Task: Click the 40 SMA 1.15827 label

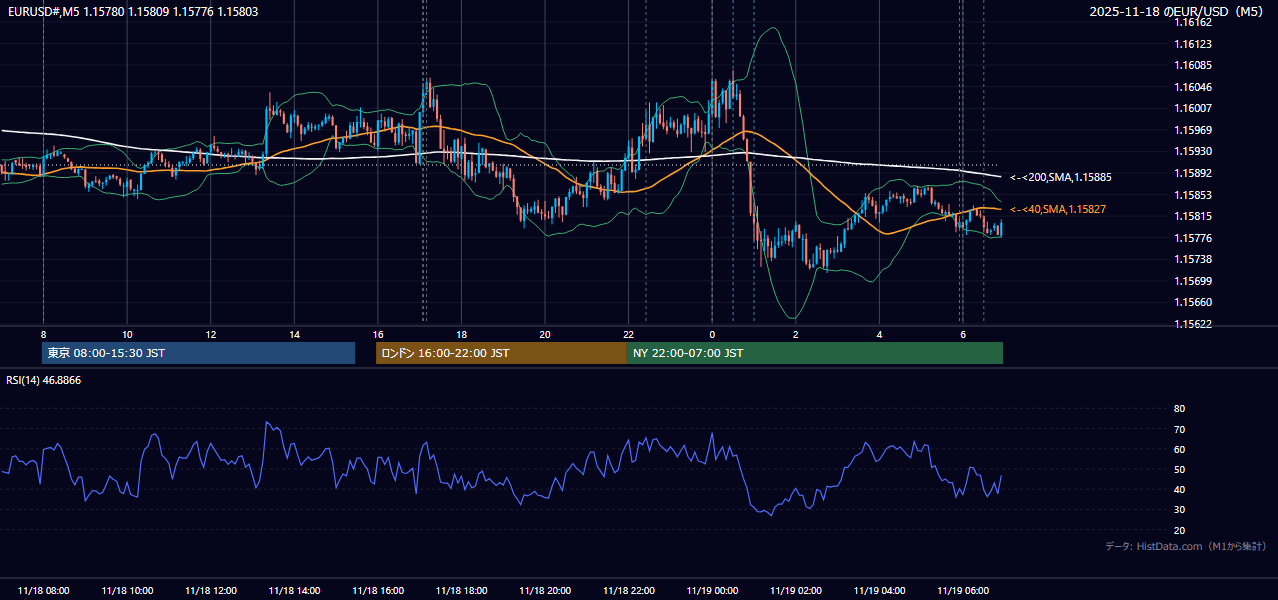Action: point(1058,209)
